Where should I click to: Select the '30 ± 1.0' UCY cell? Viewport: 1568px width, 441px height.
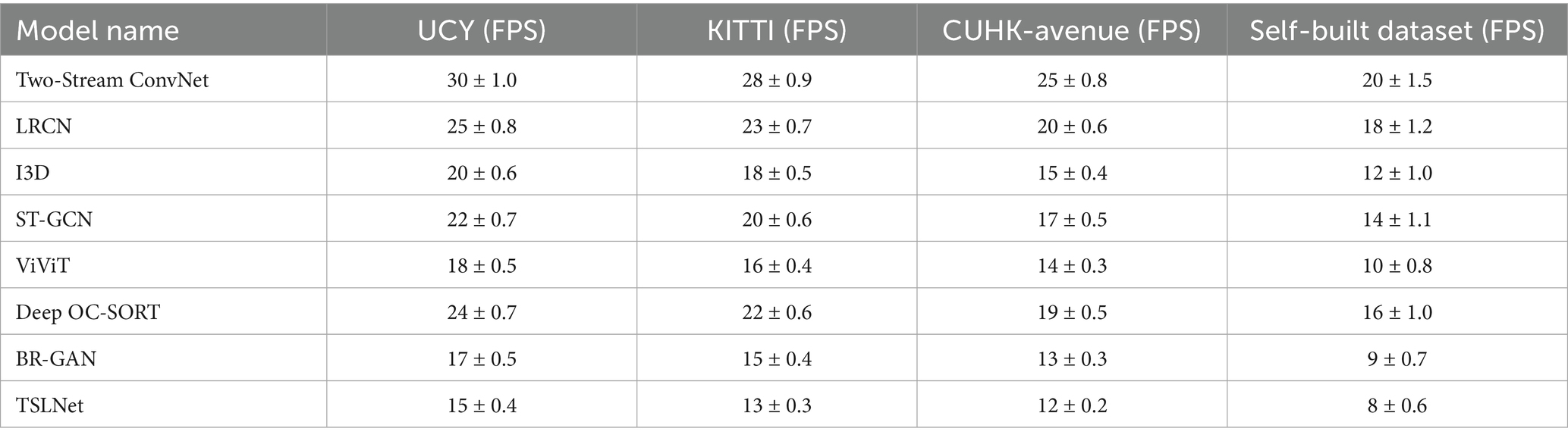coord(482,80)
